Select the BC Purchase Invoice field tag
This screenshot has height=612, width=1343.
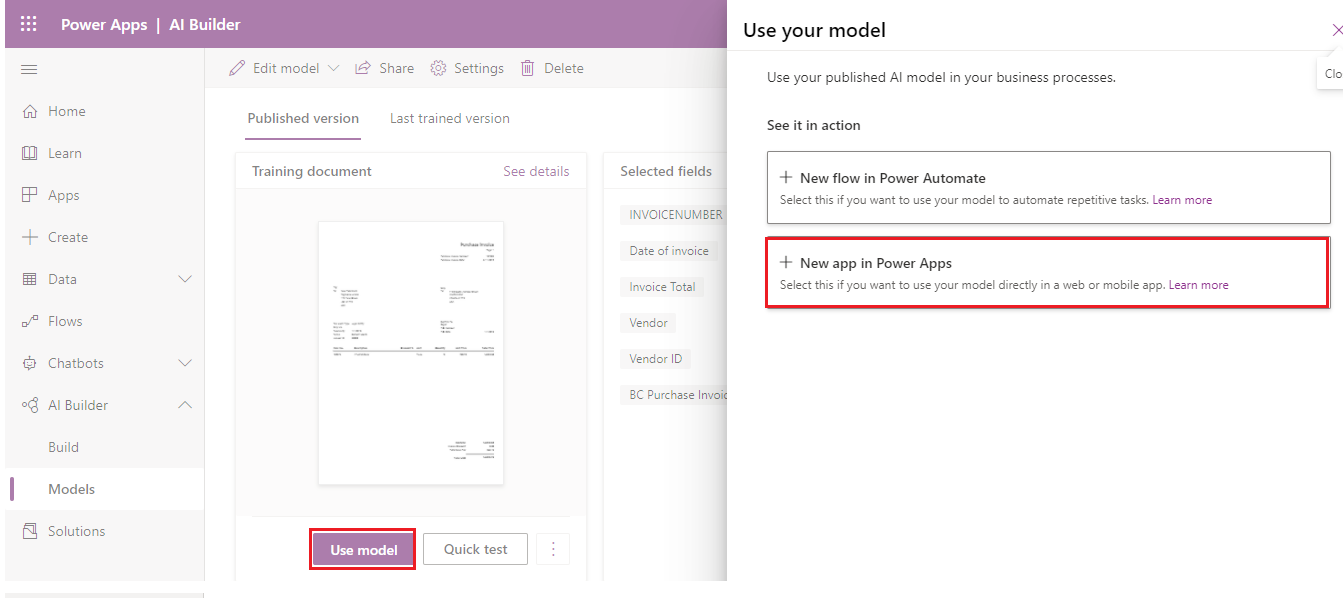click(x=675, y=394)
